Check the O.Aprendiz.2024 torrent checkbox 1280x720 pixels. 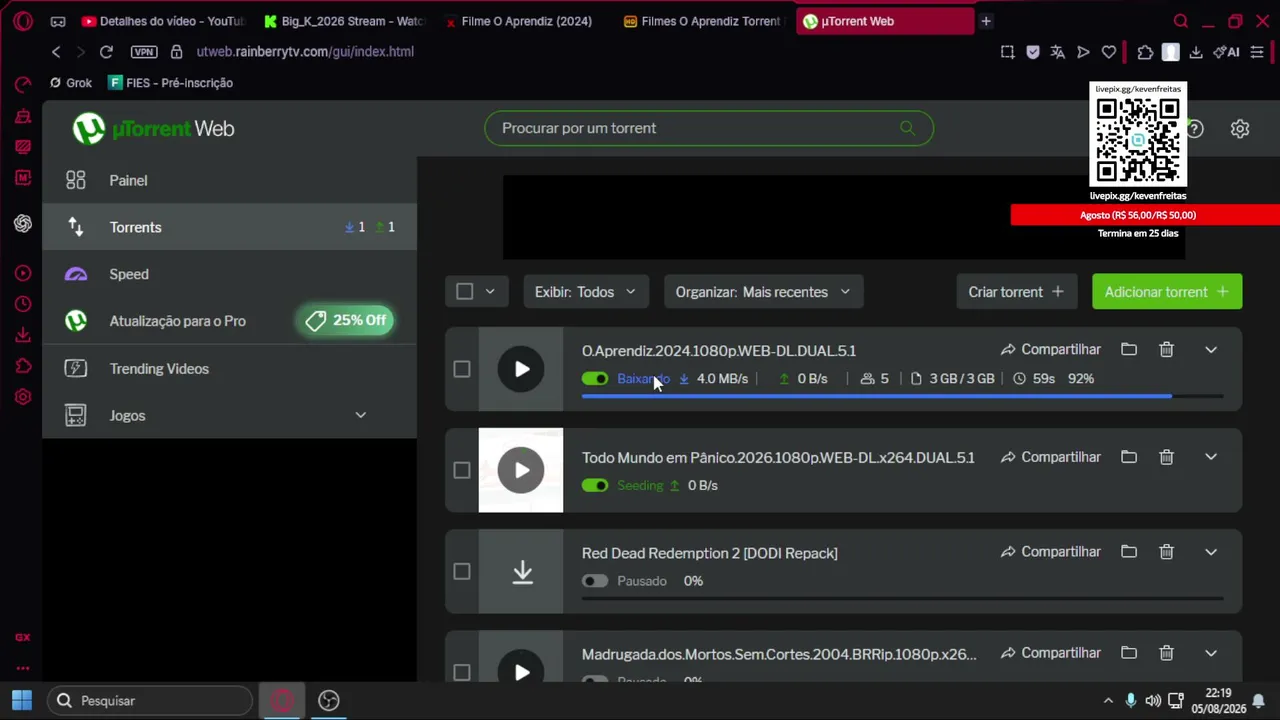462,369
